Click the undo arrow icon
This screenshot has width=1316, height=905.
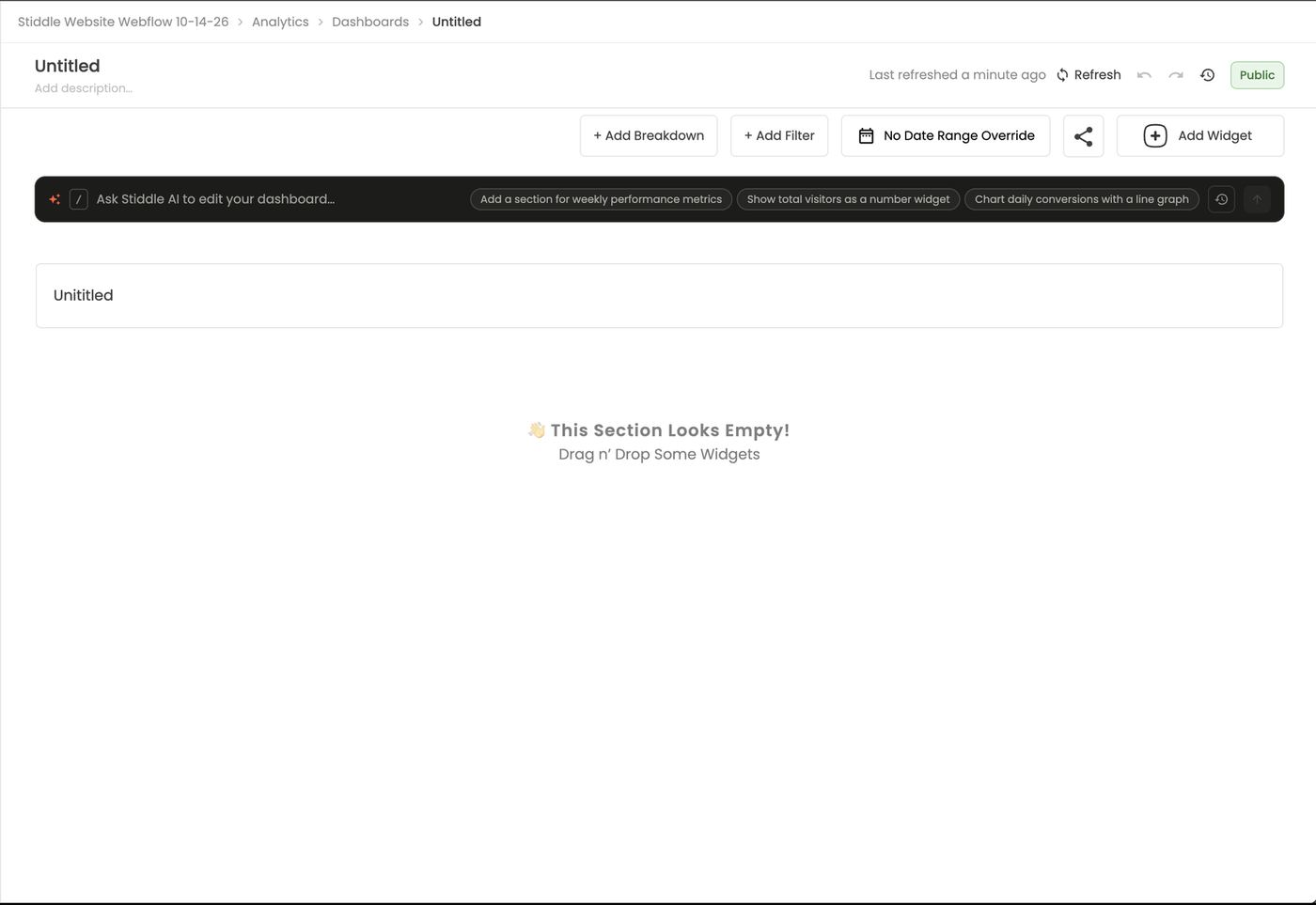1144,75
